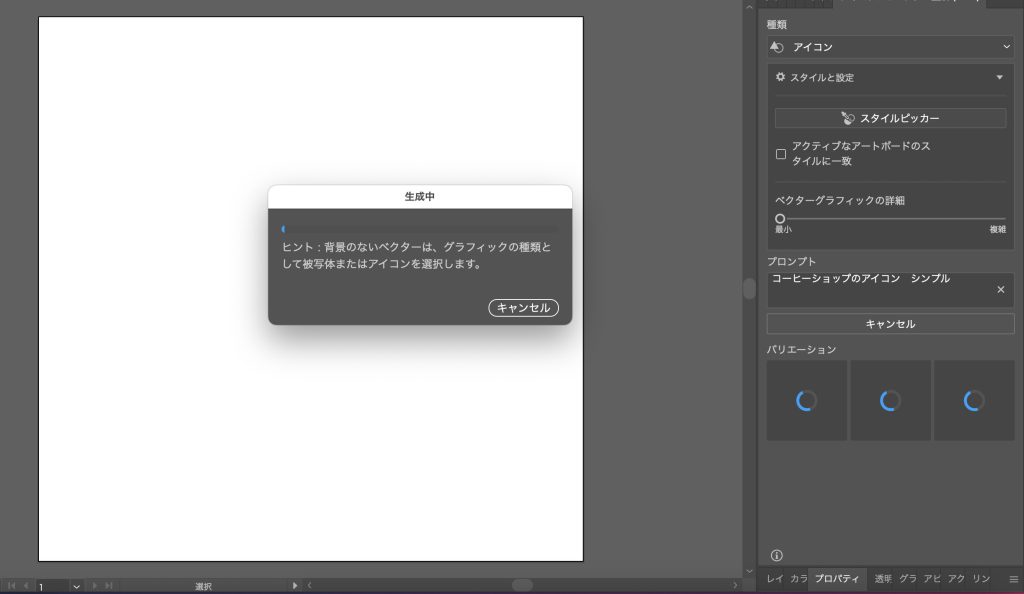Collapse the スタイルと設定 section triangle
This screenshot has height=594, width=1024.
pyautogui.click(x=999, y=77)
